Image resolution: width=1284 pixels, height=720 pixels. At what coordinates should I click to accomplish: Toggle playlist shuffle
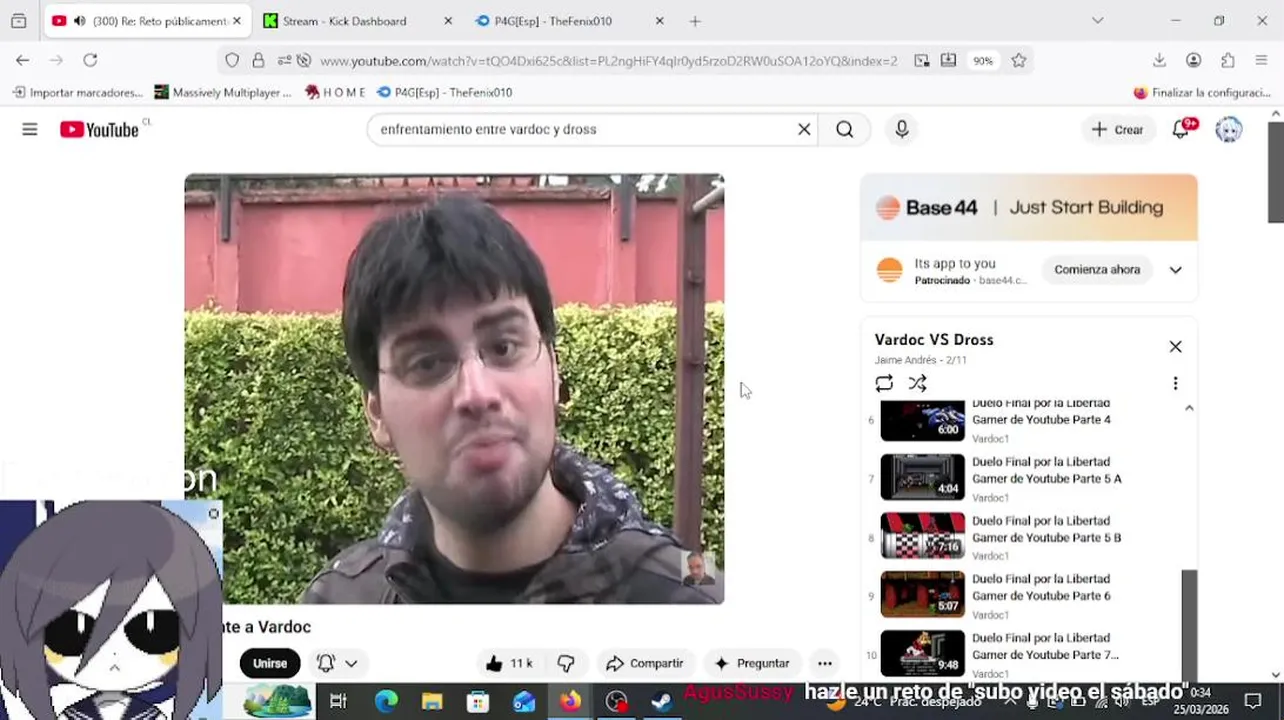917,383
